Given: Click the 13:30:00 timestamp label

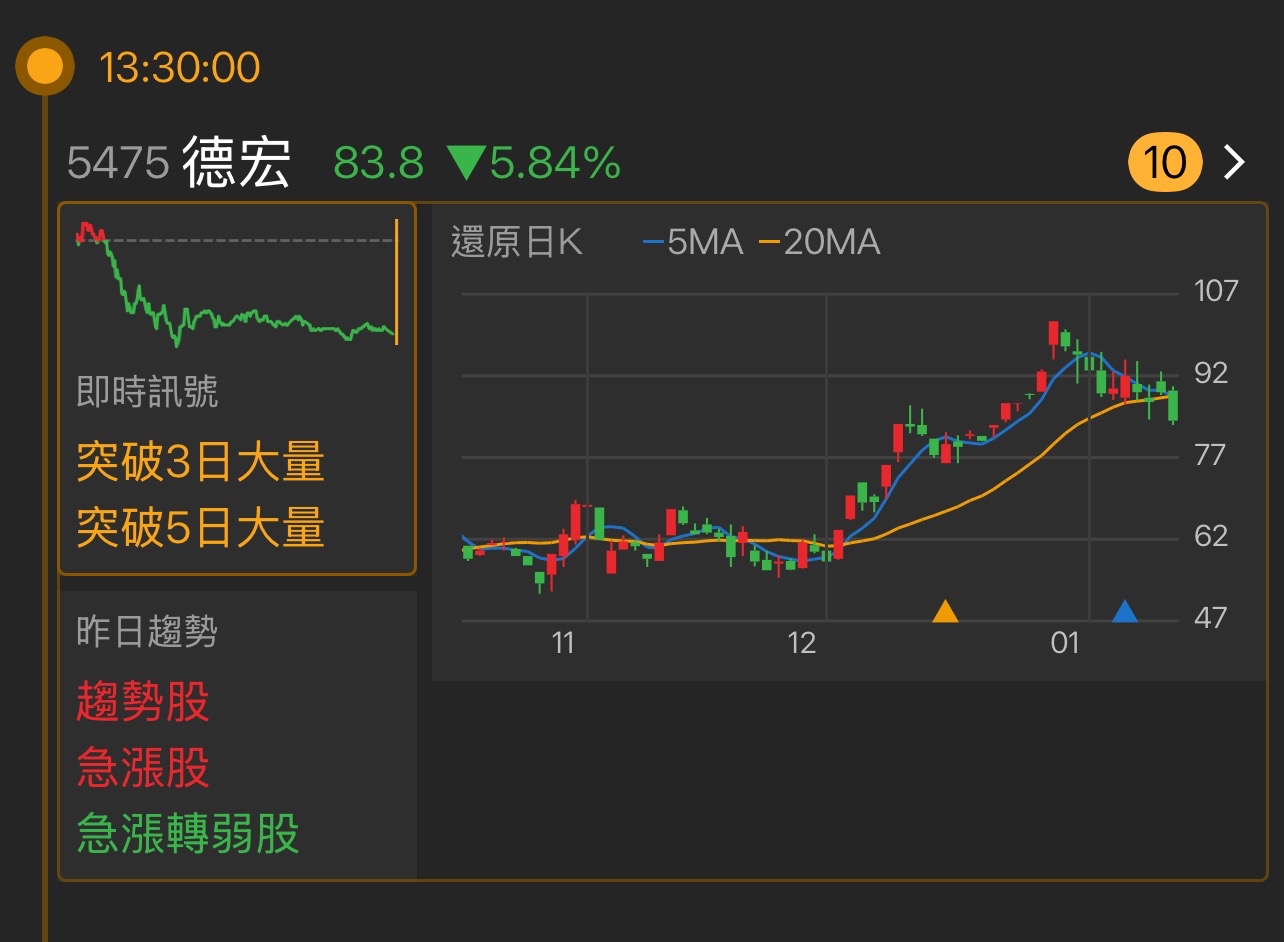Looking at the screenshot, I should (x=180, y=68).
